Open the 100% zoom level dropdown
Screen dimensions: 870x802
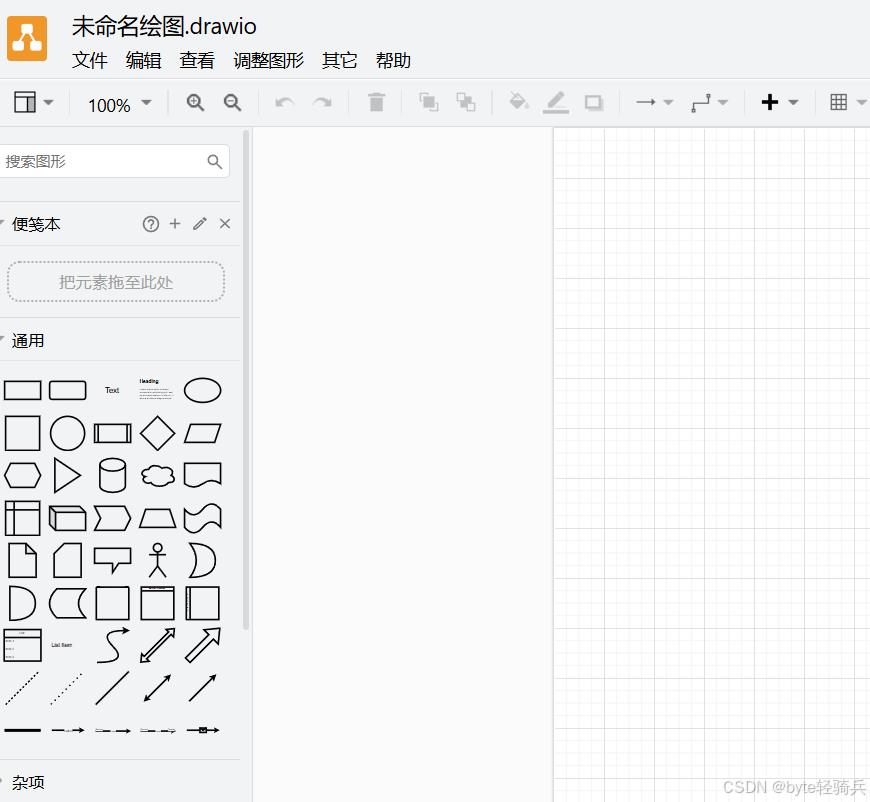[118, 103]
